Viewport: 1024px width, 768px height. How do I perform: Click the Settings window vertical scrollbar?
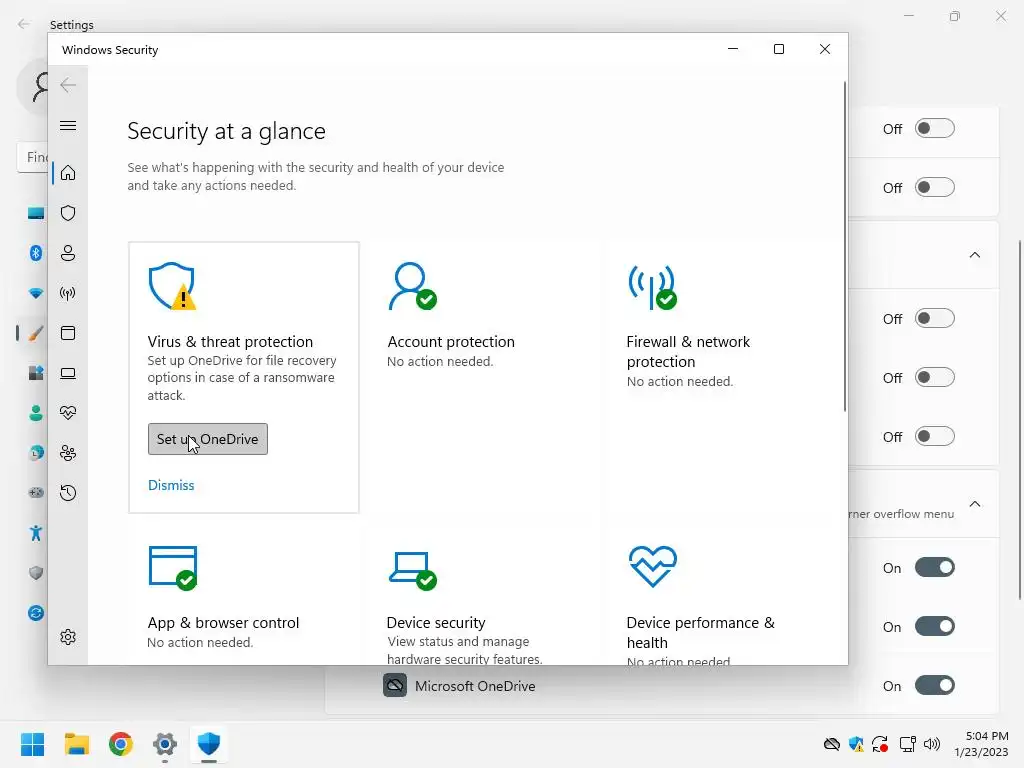tap(1020, 420)
